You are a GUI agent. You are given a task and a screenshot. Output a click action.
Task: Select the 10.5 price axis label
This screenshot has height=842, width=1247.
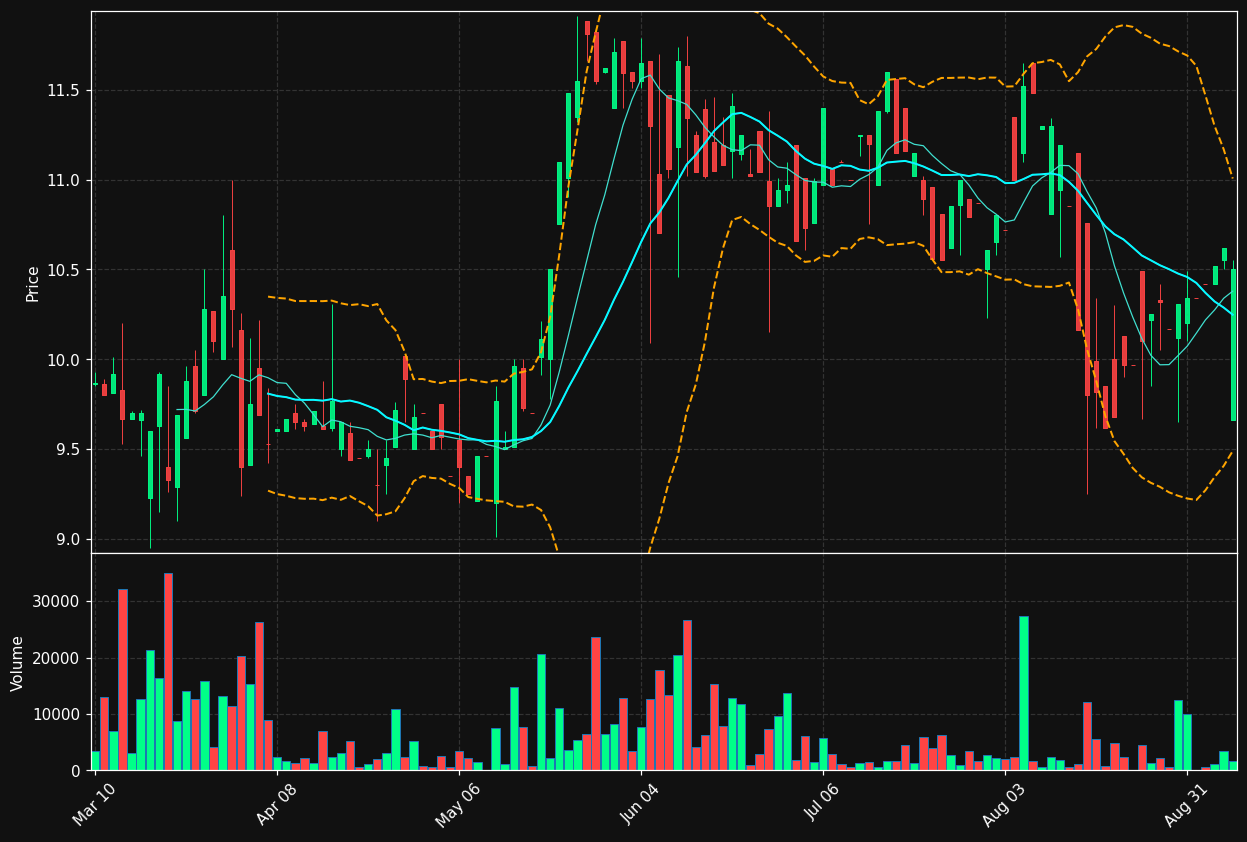click(64, 270)
